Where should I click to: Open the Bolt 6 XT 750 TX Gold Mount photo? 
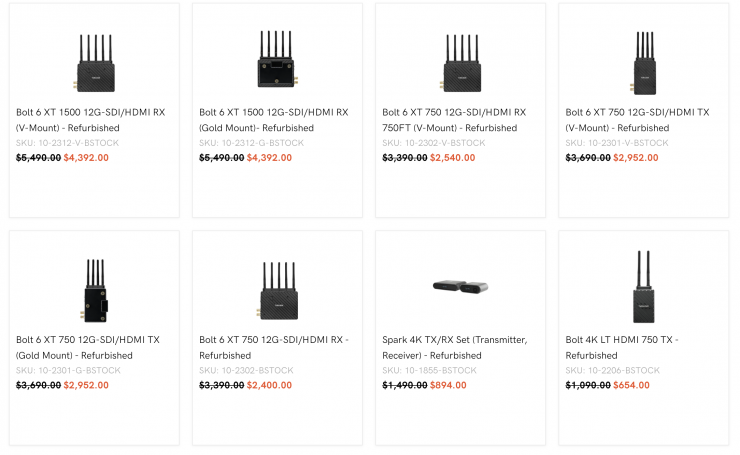(94, 287)
